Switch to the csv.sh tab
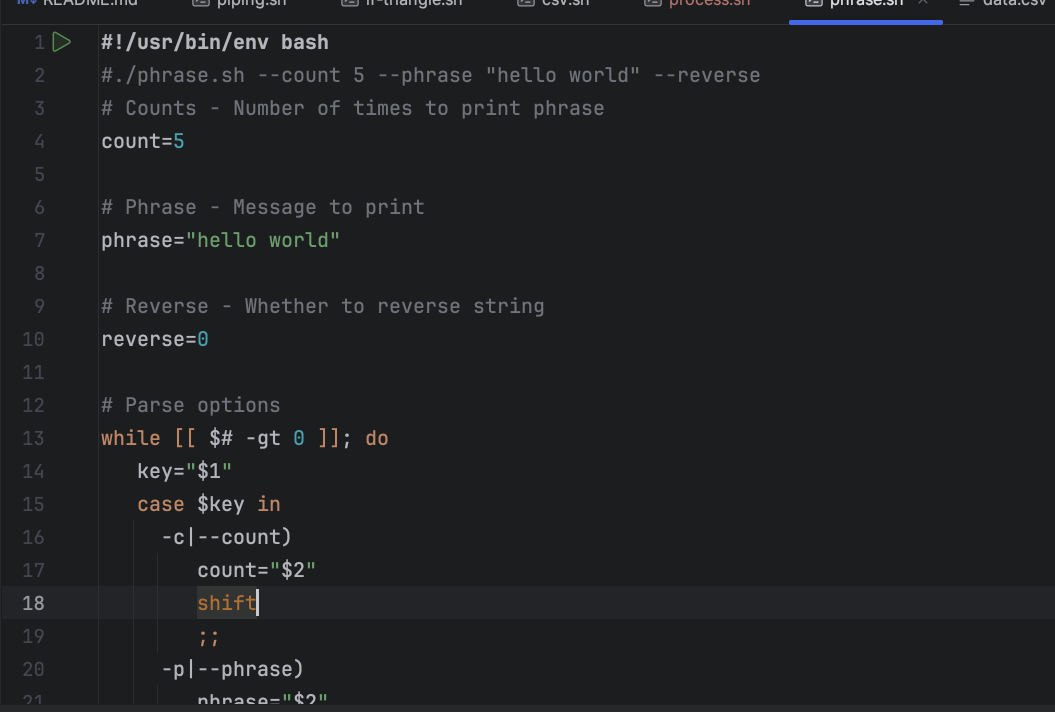 point(566,3)
